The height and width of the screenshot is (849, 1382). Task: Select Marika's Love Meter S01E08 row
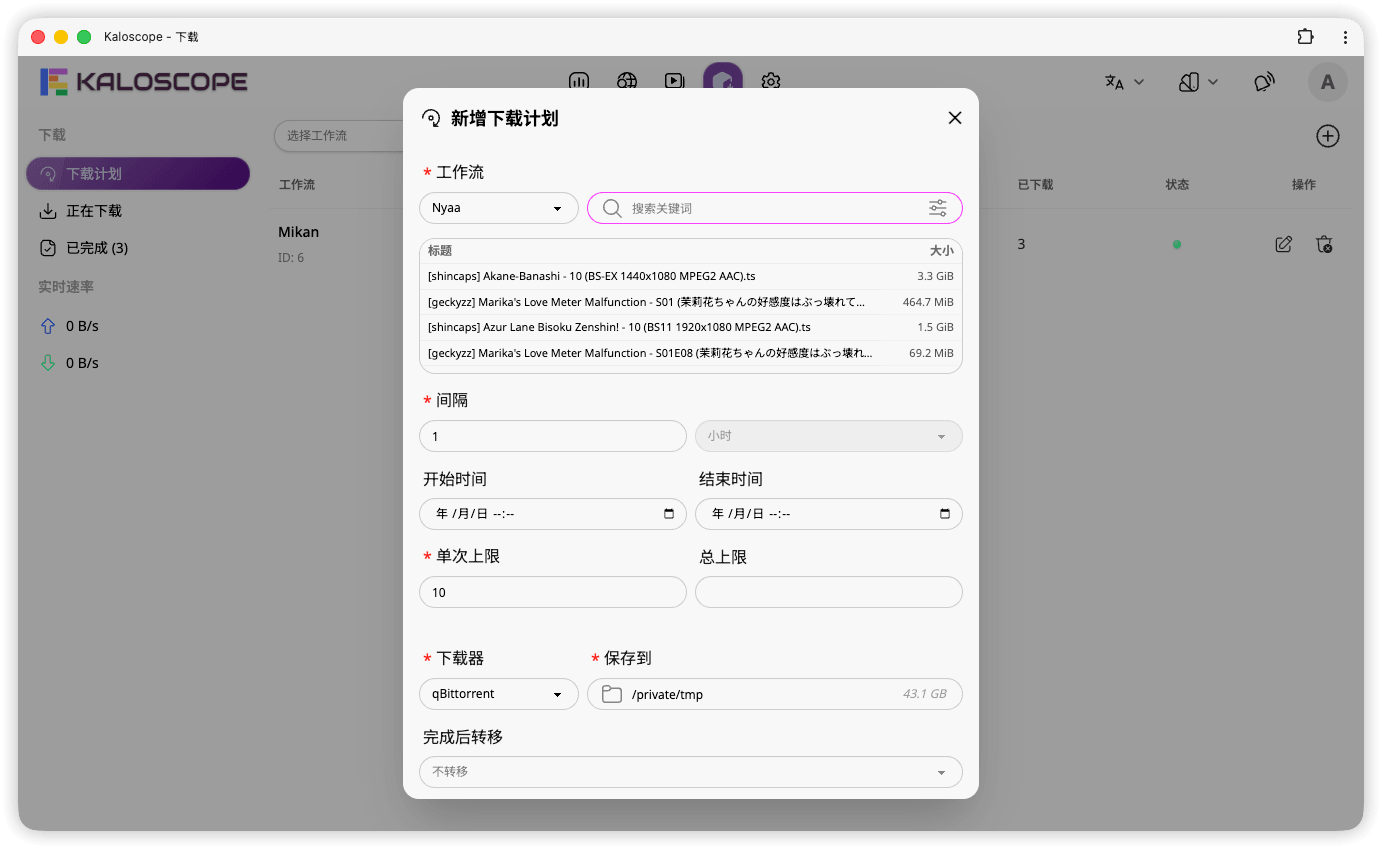click(x=690, y=353)
